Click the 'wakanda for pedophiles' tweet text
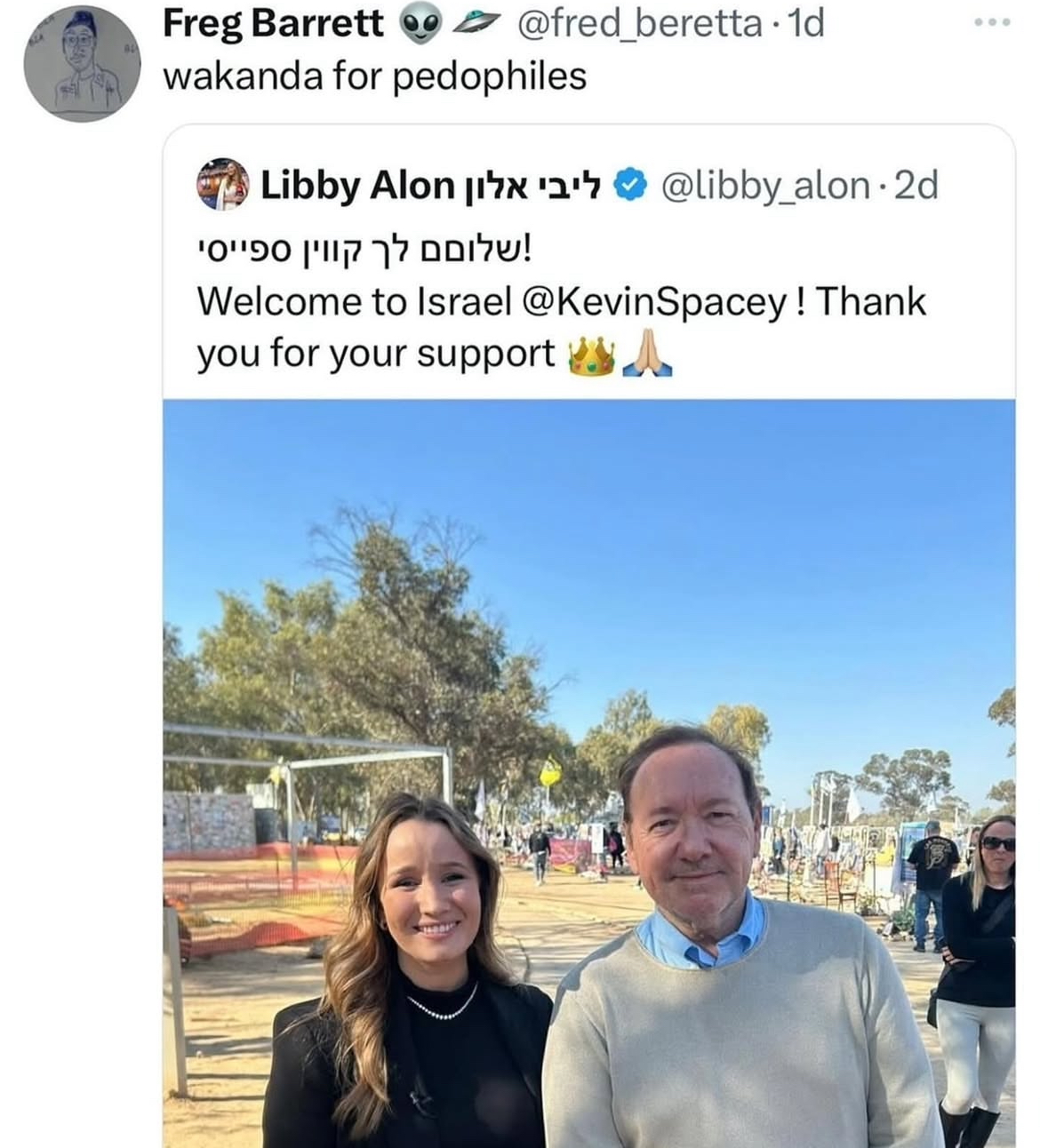The height and width of the screenshot is (1148, 1040). 375,76
